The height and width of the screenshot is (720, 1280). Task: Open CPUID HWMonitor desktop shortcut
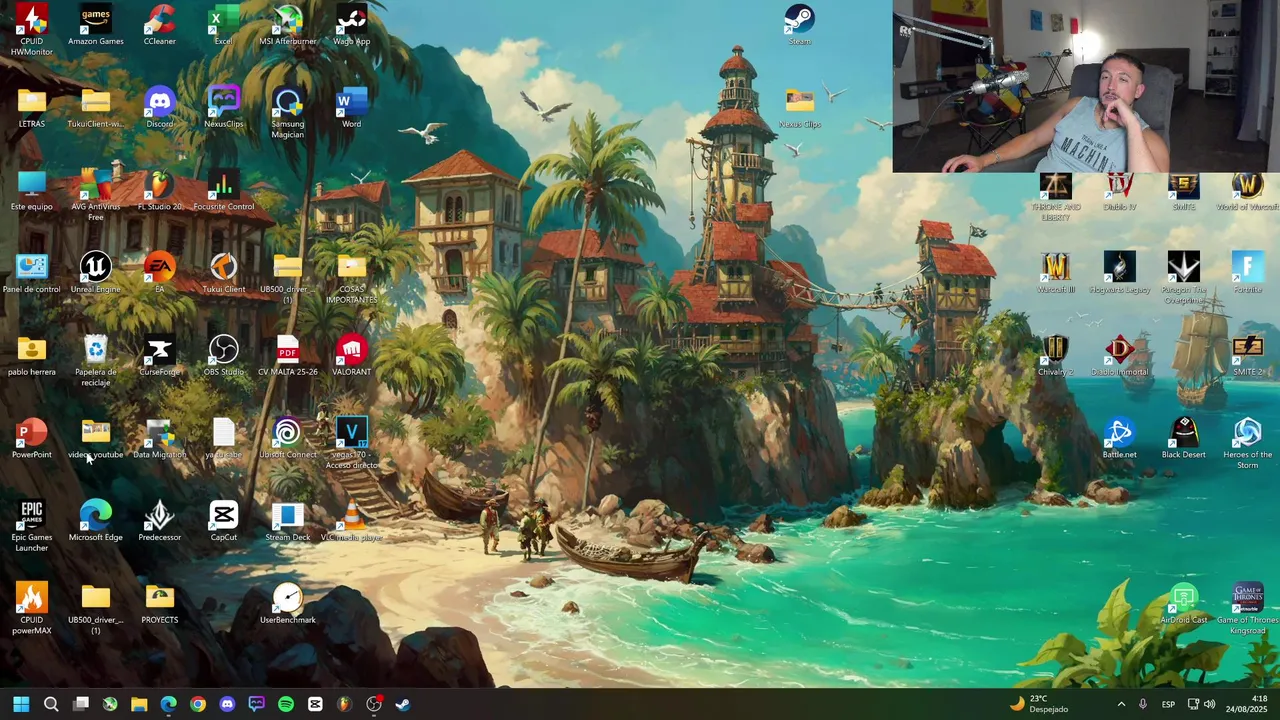pos(31,30)
